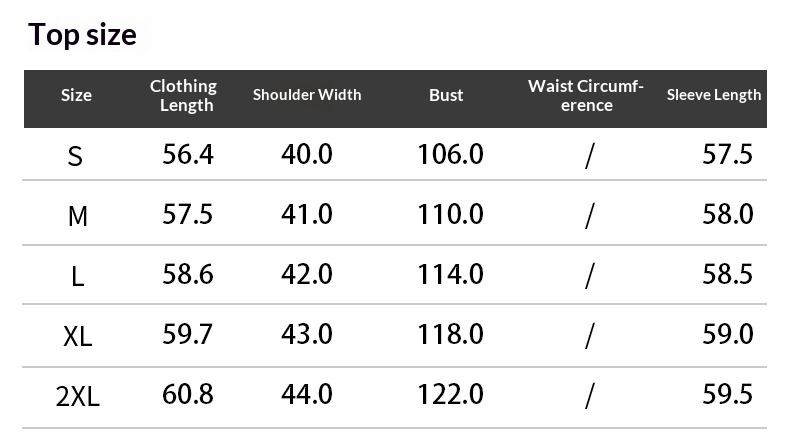Click the Top size heading

[x=82, y=35]
